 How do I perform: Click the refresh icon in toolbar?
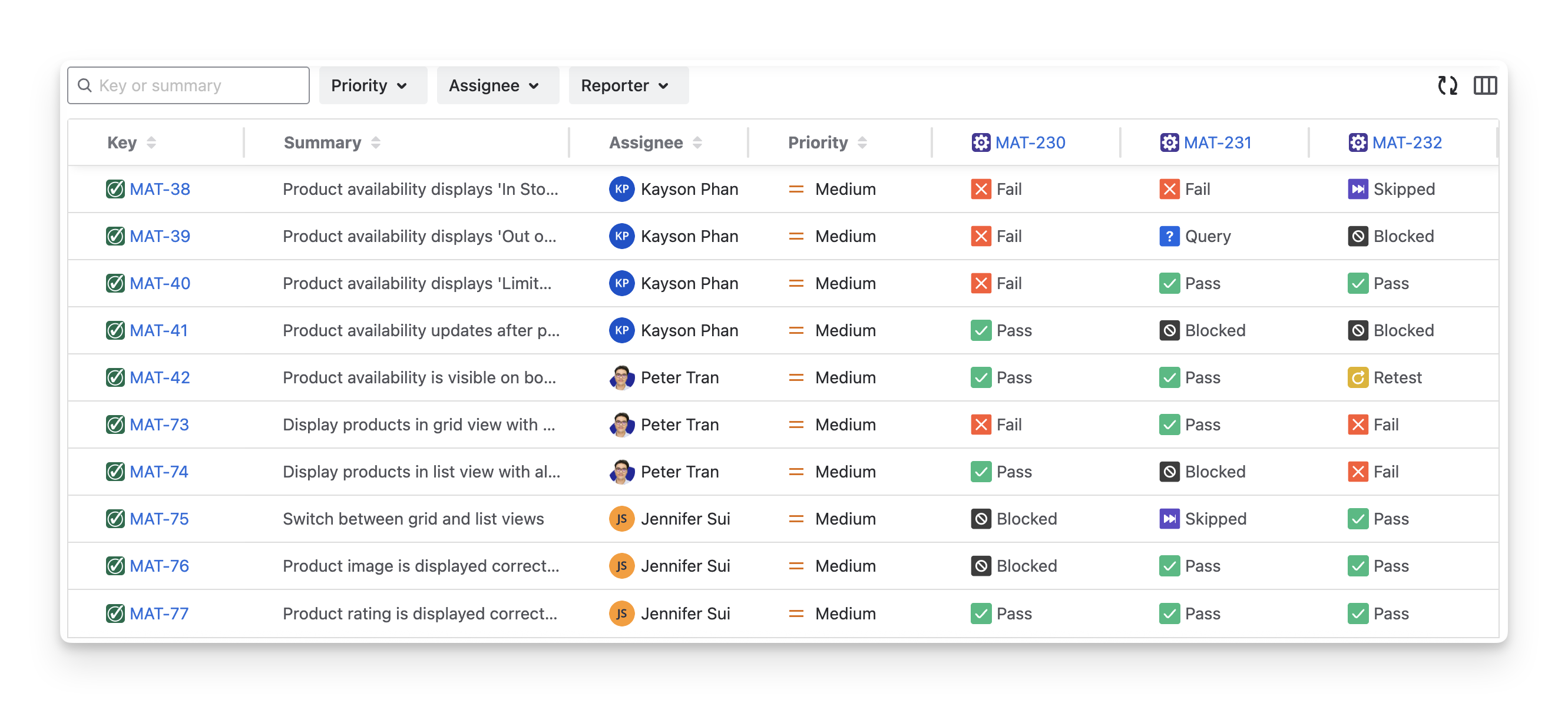click(x=1447, y=85)
